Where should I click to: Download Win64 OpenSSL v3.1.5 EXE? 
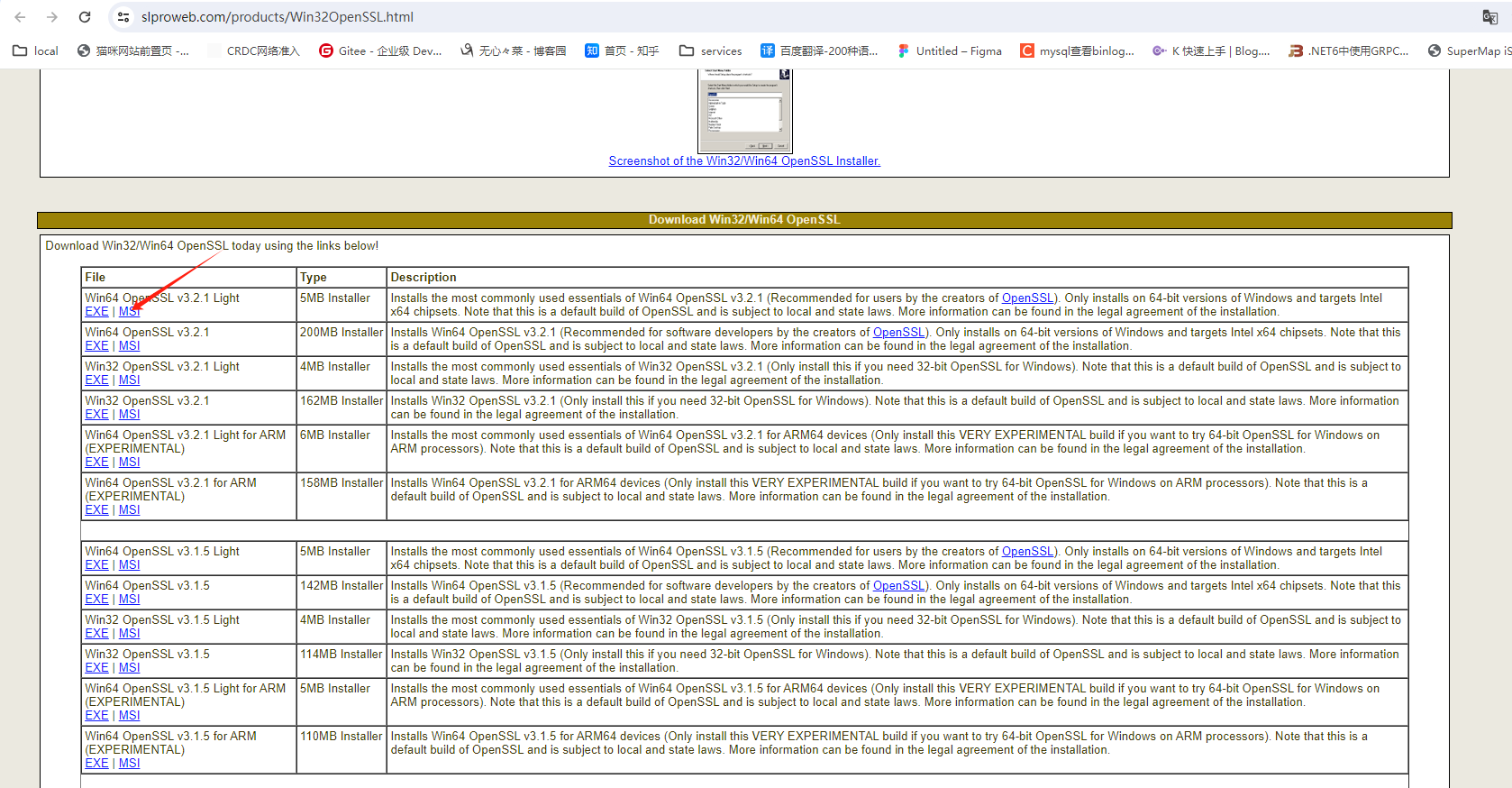[x=96, y=600]
